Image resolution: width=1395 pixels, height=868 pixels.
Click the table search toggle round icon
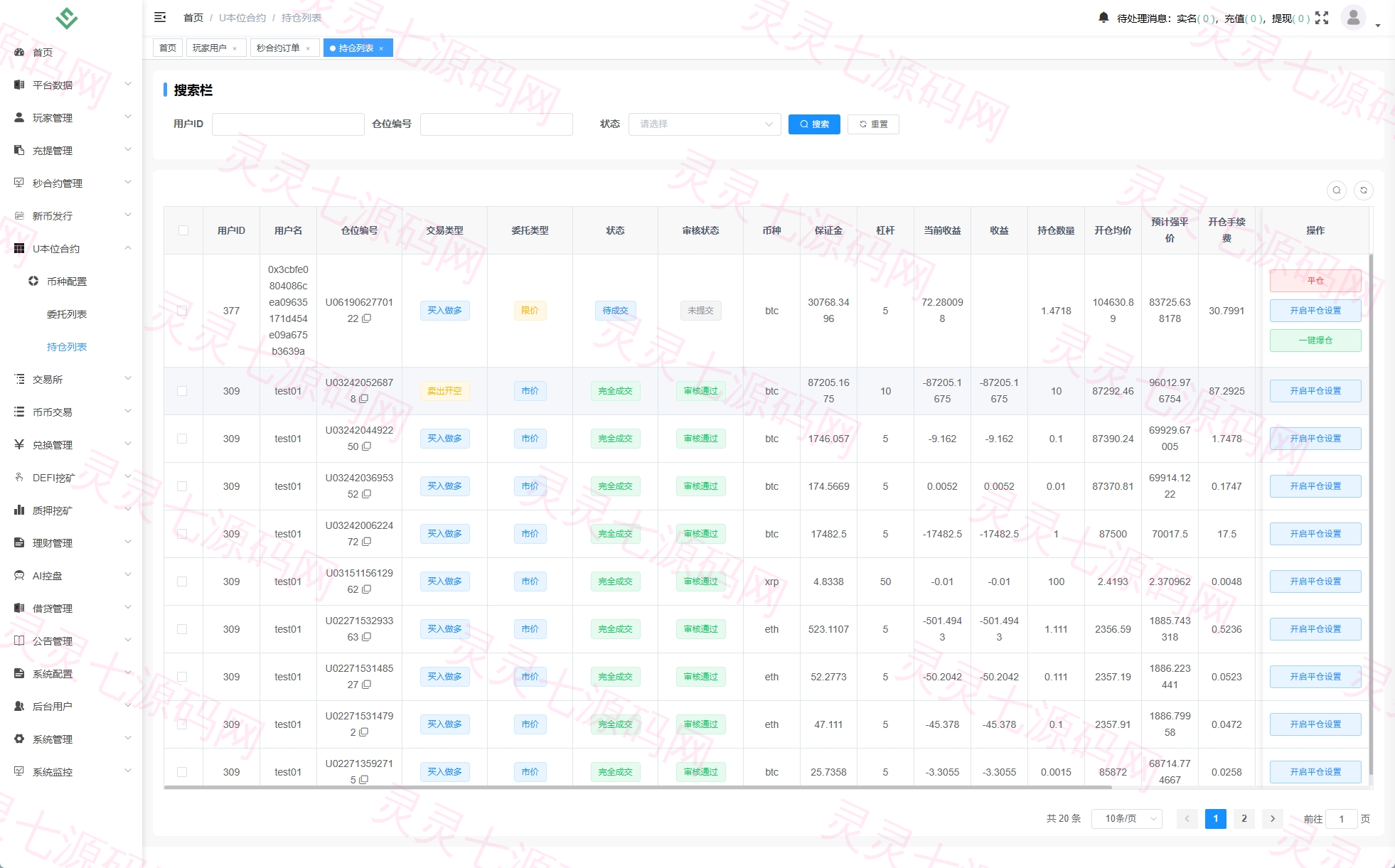pos(1337,190)
